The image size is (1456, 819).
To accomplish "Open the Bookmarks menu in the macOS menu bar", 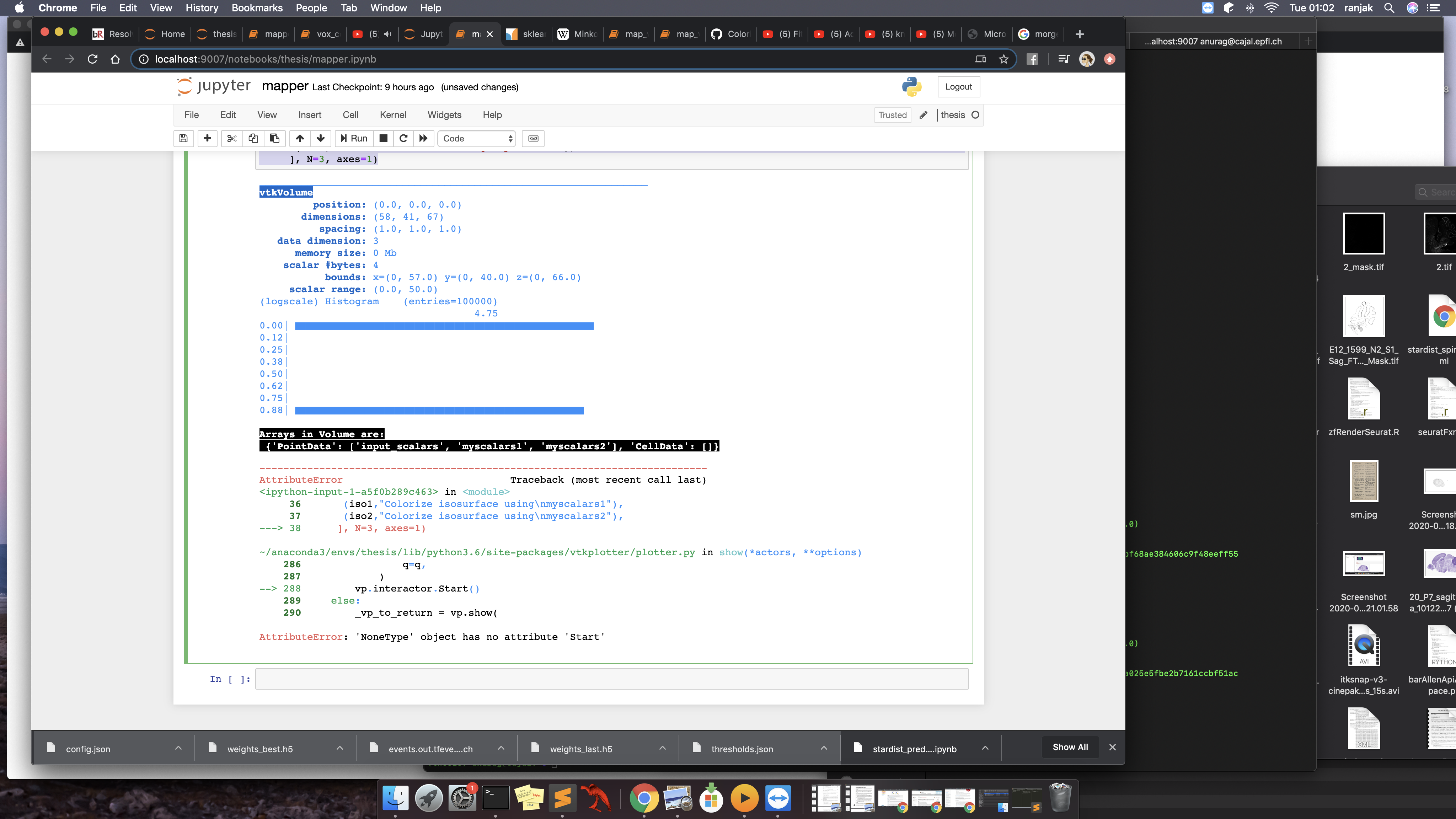I will [x=257, y=8].
